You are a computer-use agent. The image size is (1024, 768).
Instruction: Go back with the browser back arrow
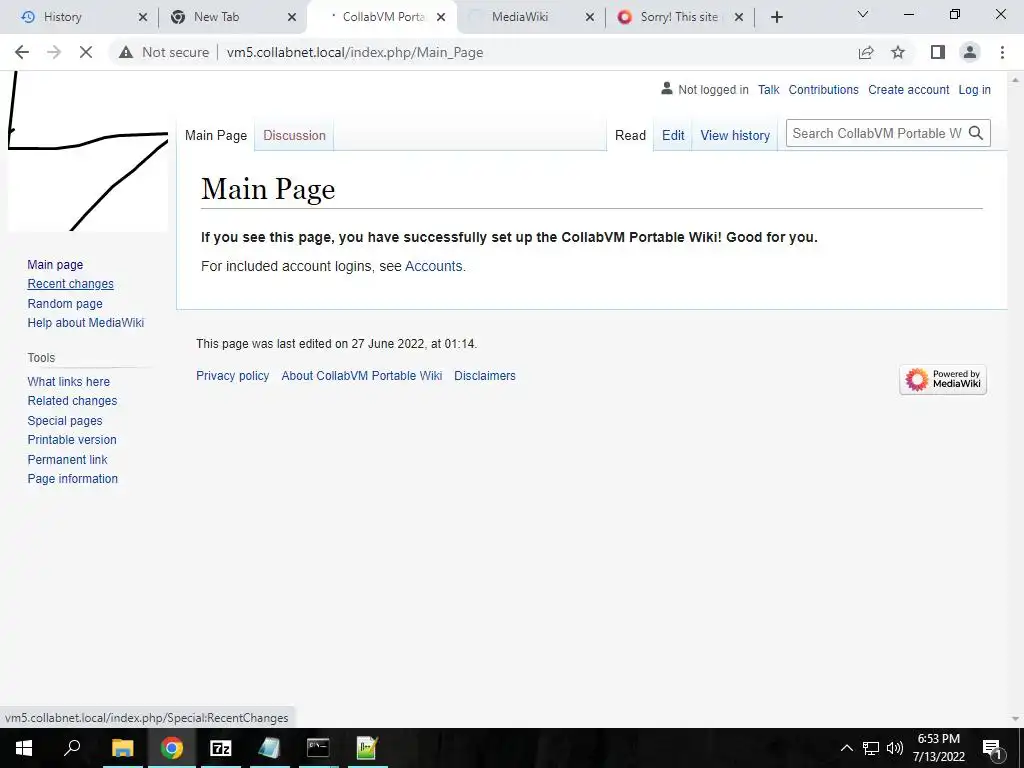pyautogui.click(x=22, y=52)
